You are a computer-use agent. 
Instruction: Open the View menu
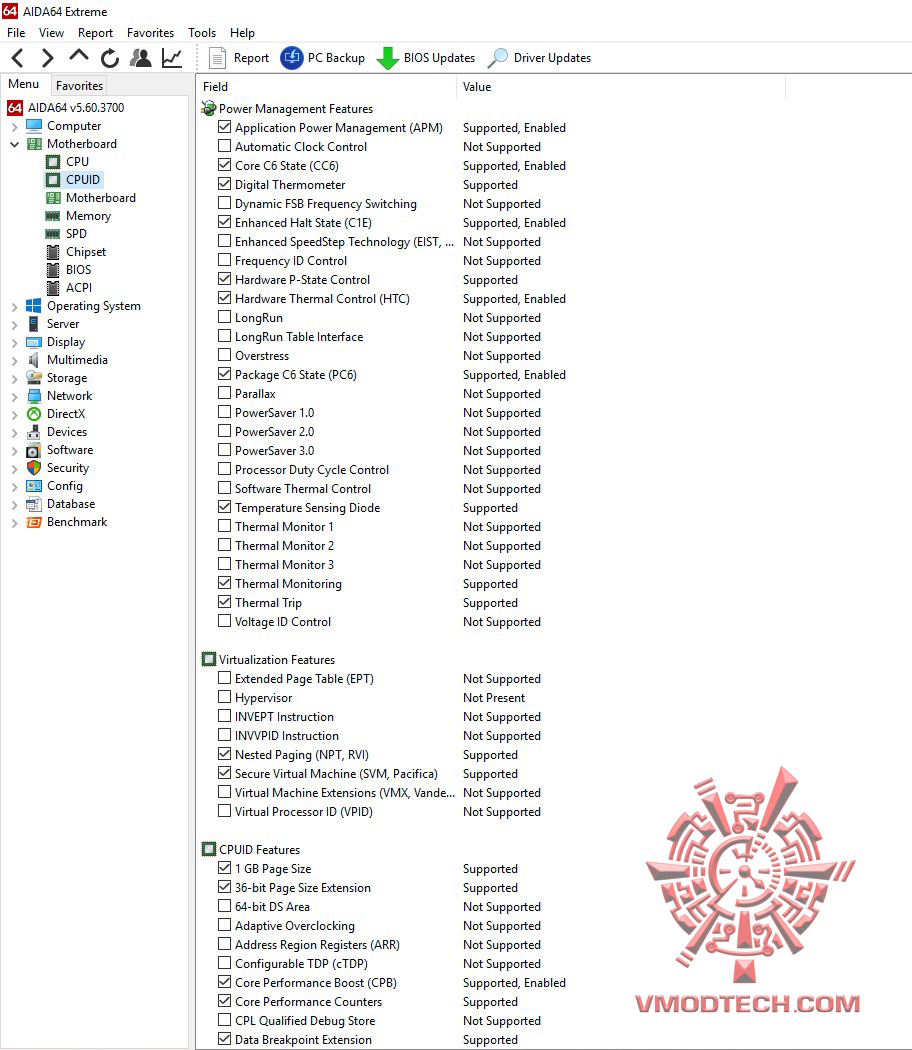52,33
